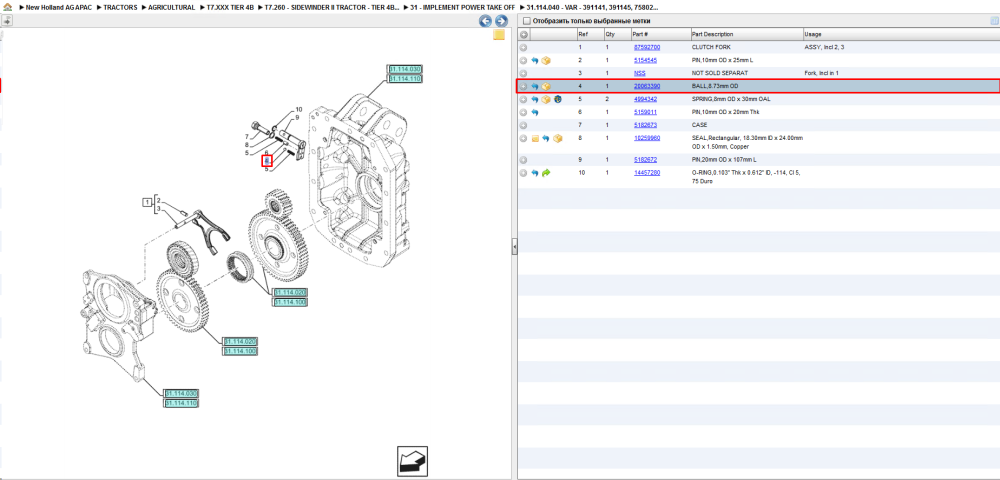Viewport: 1000px width, 480px height.
Task: Open the NSS part link
Action: tap(639, 73)
